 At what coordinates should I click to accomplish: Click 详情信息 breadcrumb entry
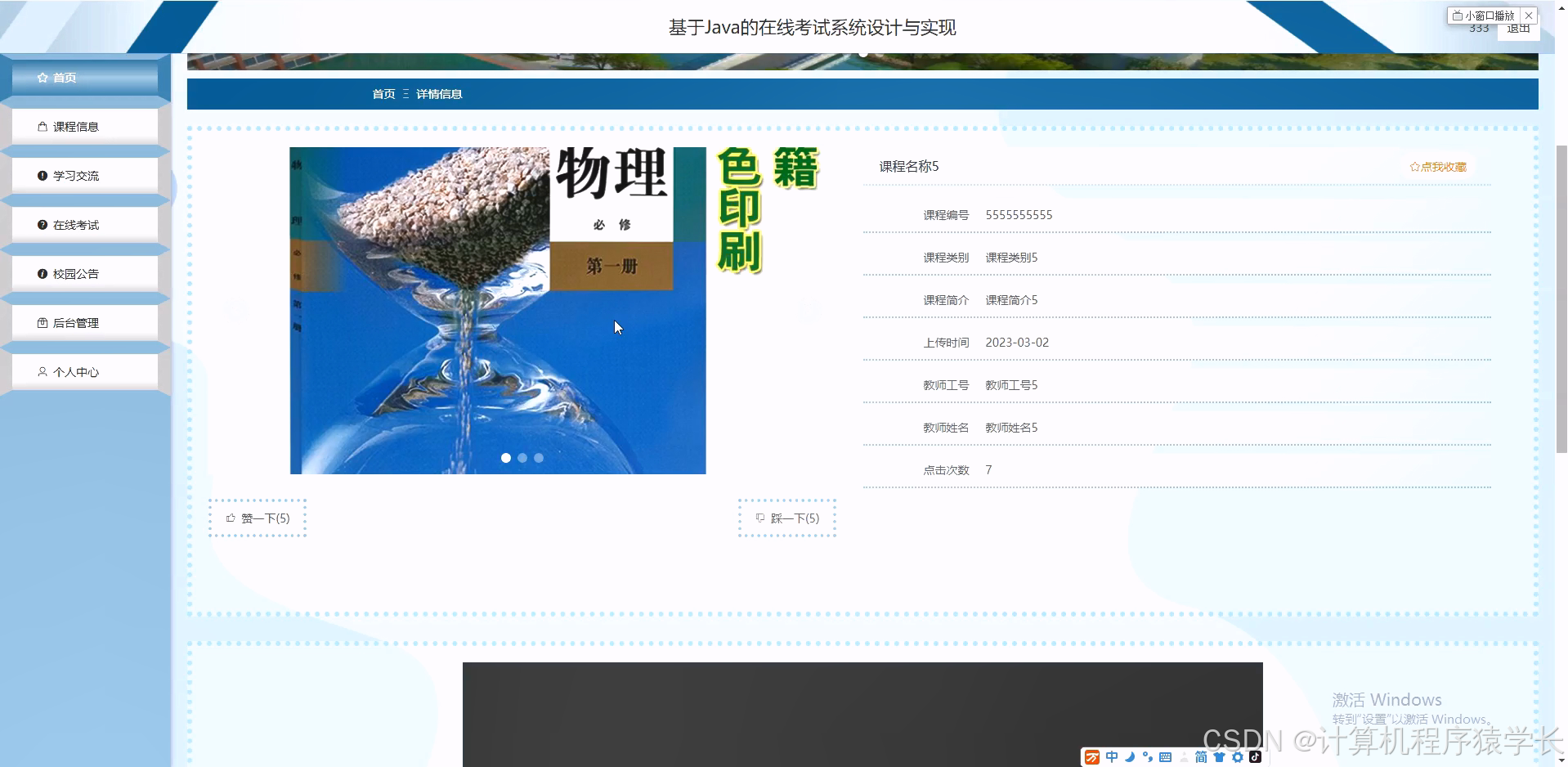[x=438, y=94]
